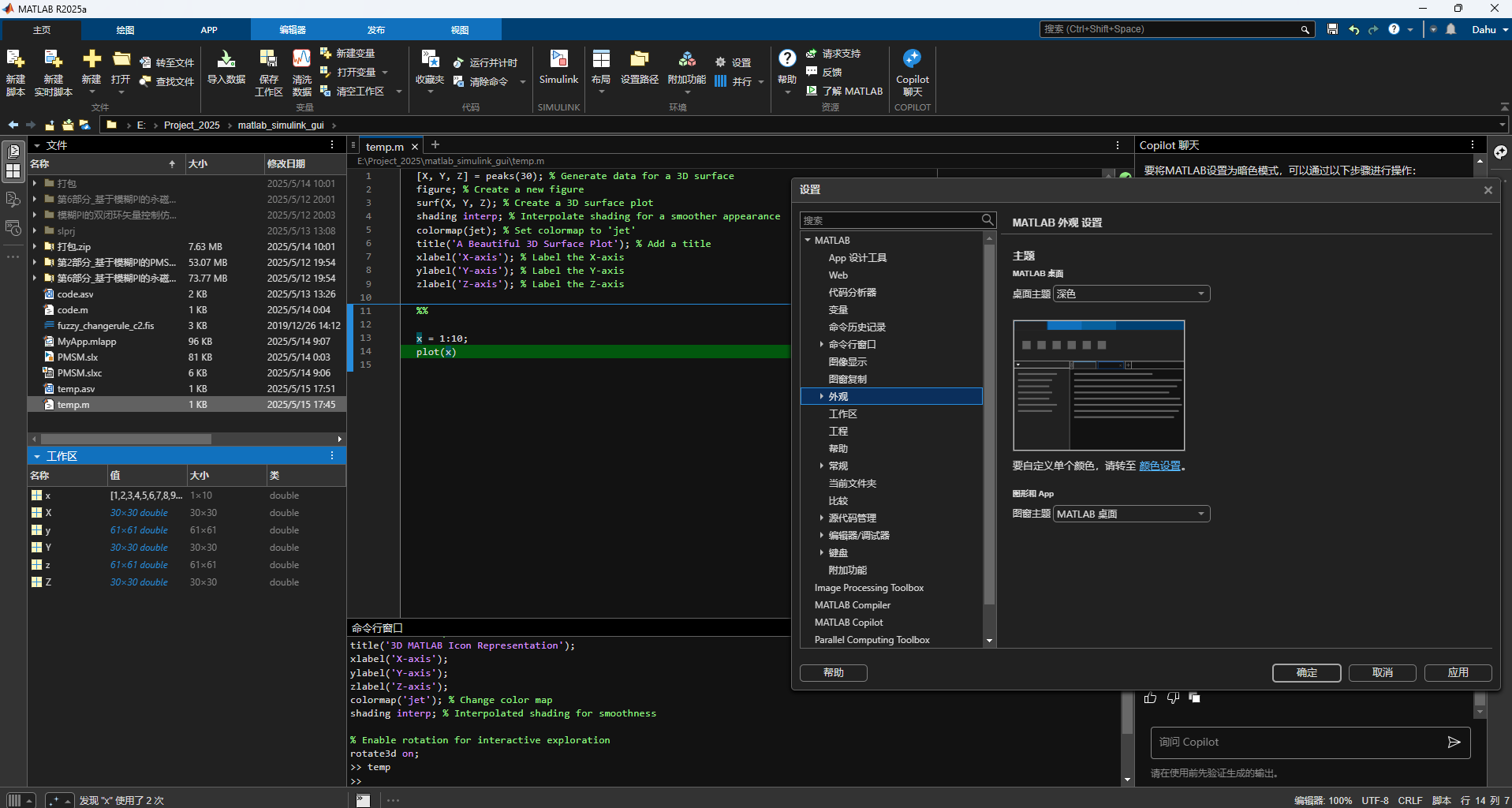The width and height of the screenshot is (1512, 808).
Task: Open the 桌面主题 dropdown
Action: coord(1131,294)
